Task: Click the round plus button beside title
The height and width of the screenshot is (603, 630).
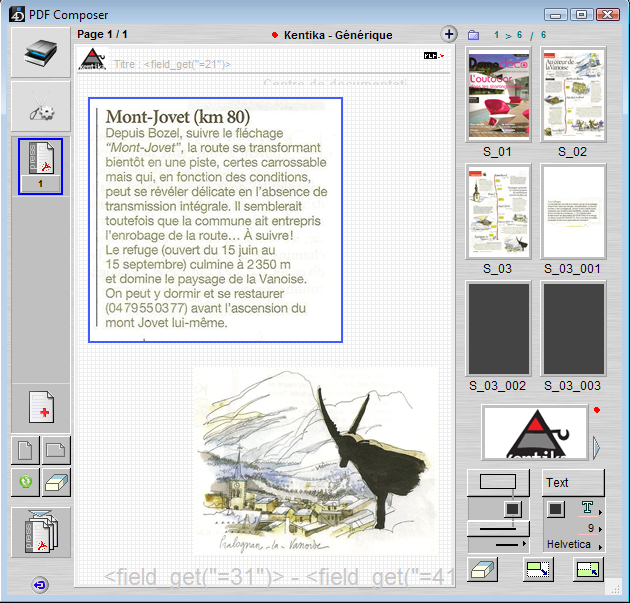Action: tap(449, 34)
